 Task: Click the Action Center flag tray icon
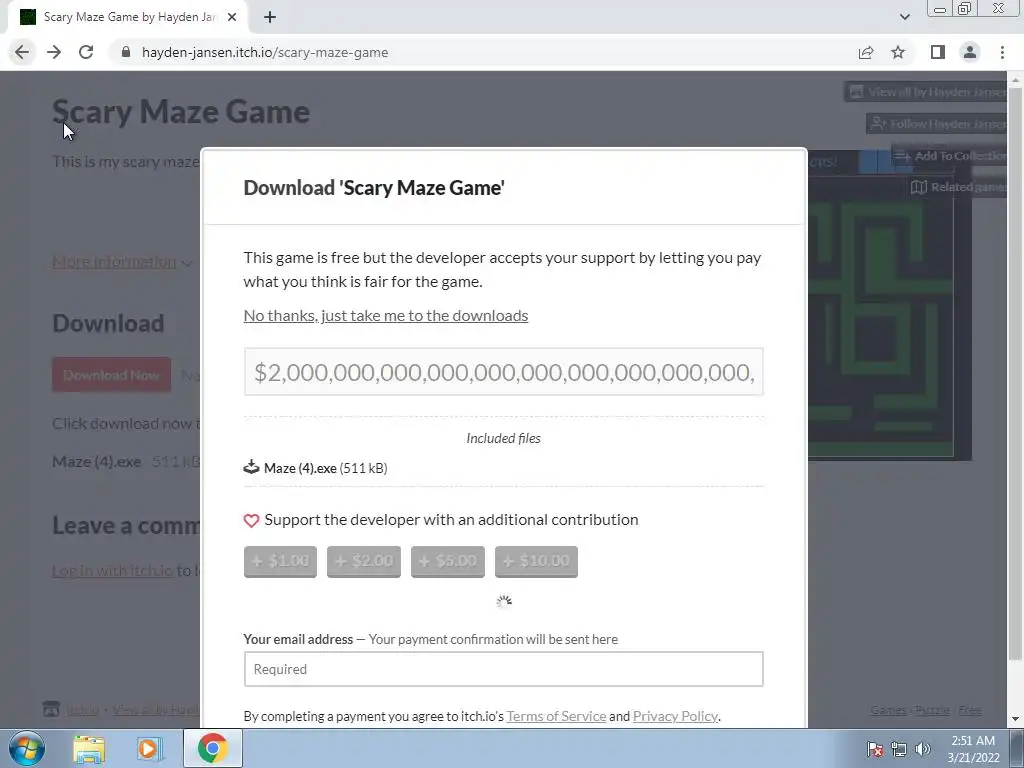(x=874, y=749)
